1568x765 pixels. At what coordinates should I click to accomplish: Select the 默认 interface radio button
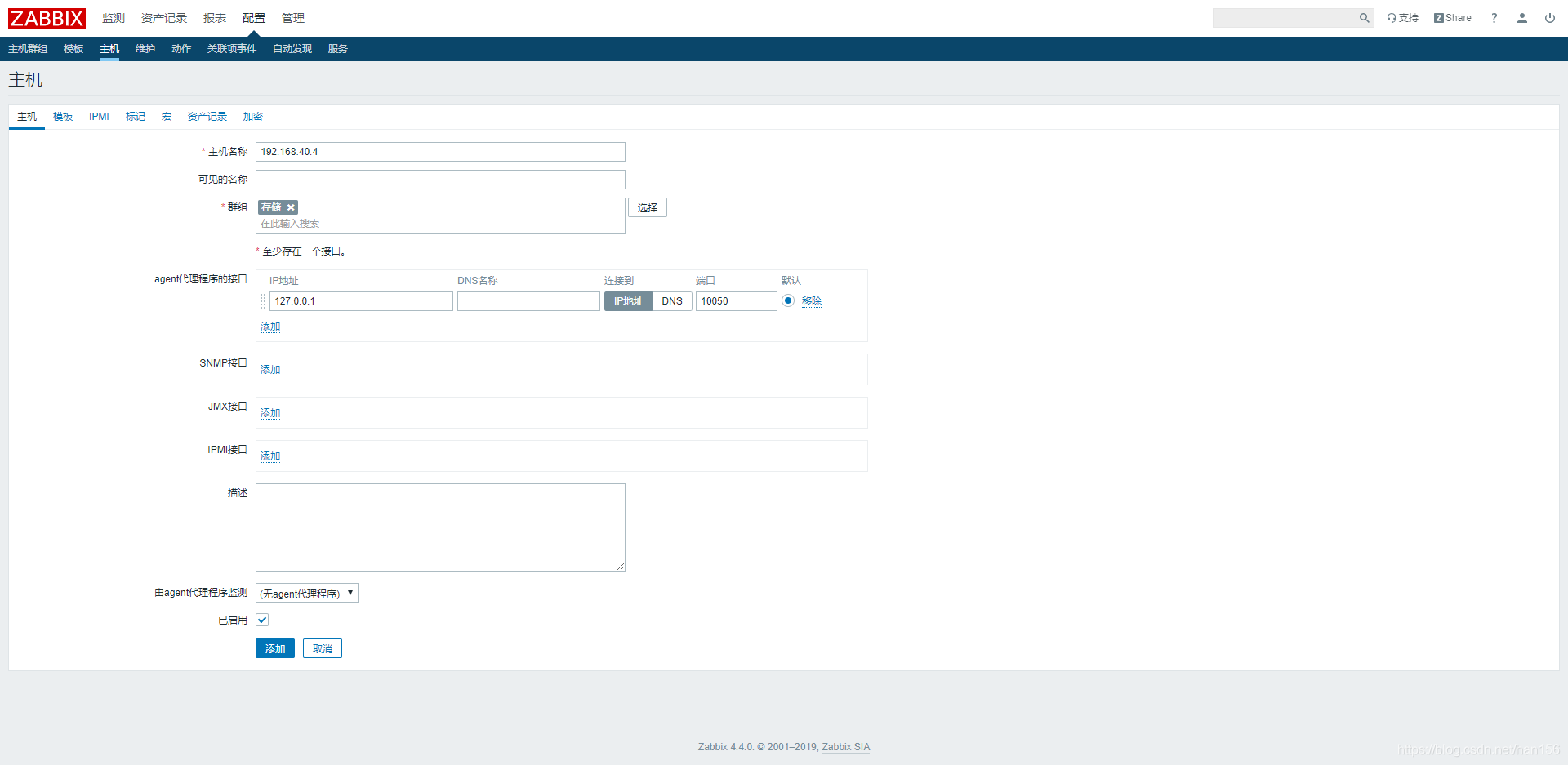point(788,300)
